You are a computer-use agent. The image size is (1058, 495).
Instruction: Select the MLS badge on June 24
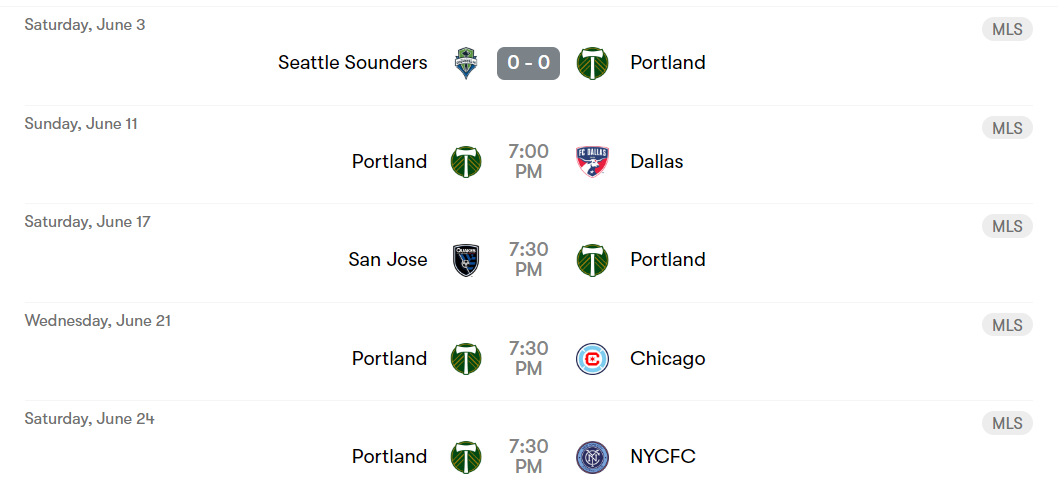coord(1007,423)
